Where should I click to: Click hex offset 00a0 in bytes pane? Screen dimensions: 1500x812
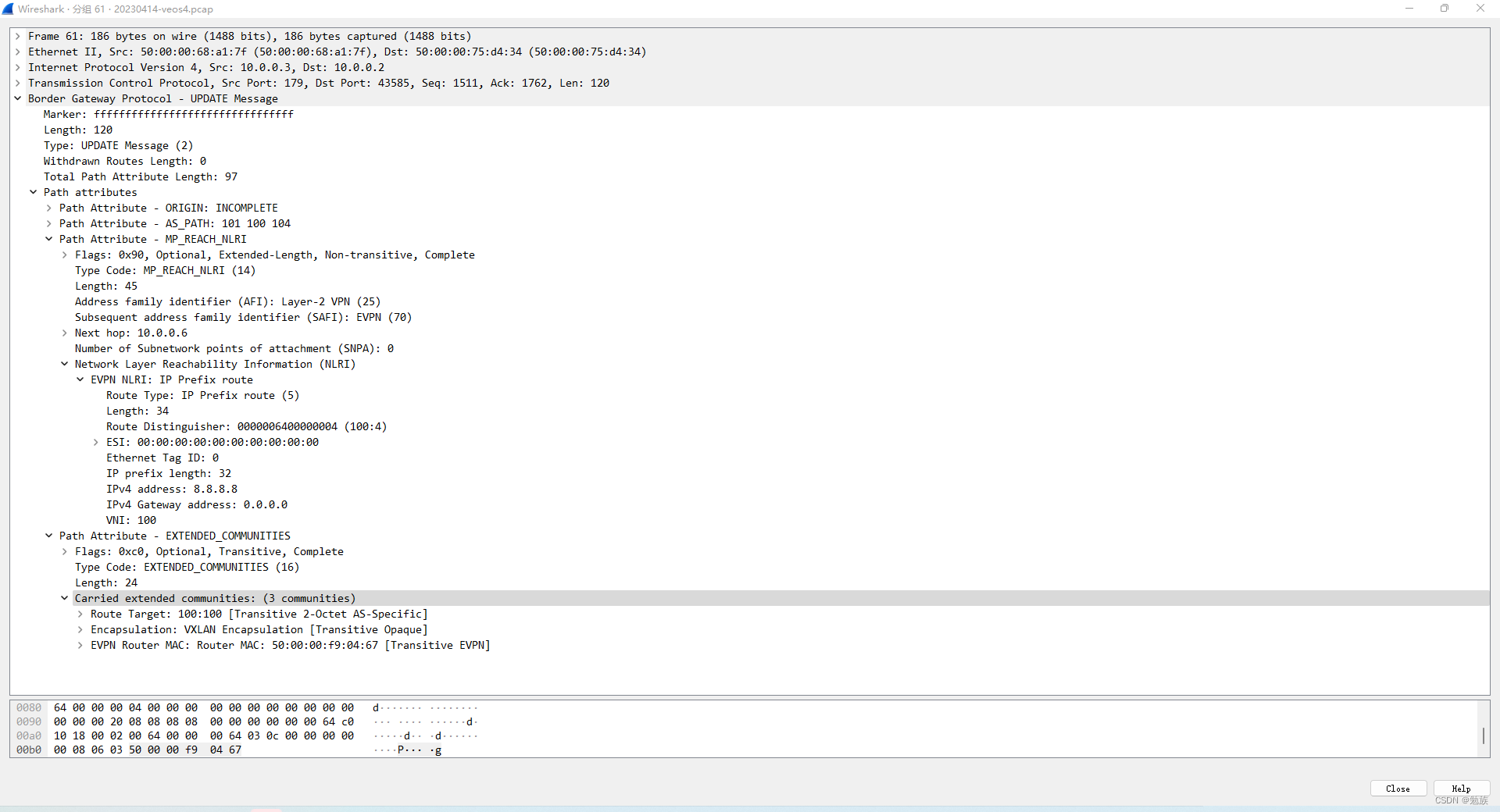click(x=29, y=735)
